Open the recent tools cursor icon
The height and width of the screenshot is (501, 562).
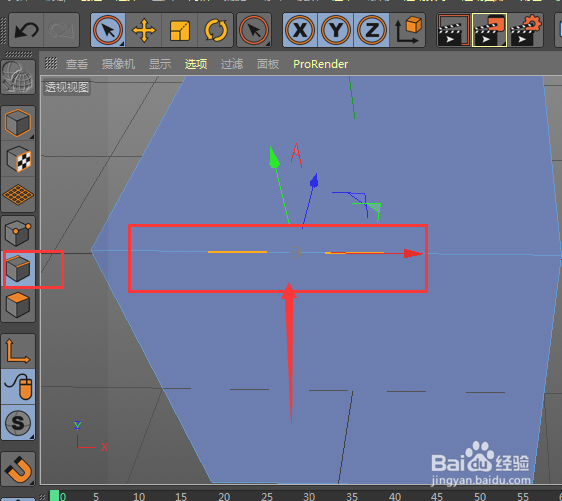click(x=254, y=30)
